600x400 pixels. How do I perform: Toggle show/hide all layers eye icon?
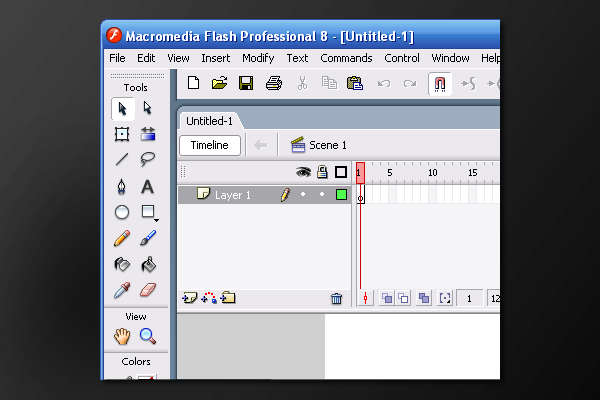point(303,172)
